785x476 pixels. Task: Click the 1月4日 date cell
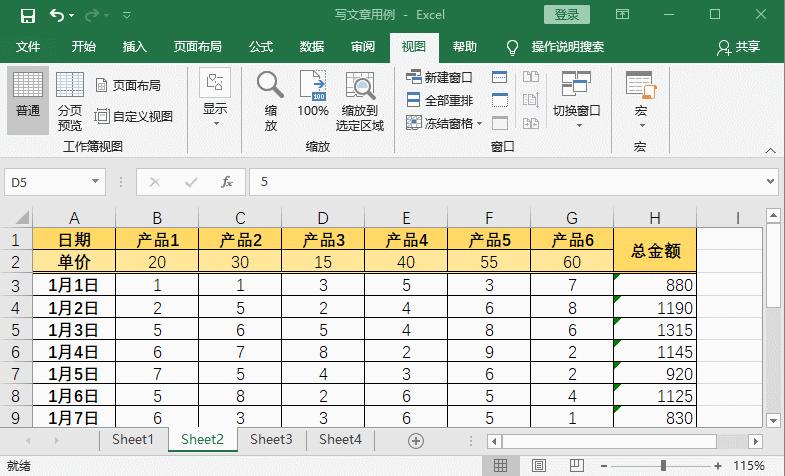[74, 352]
